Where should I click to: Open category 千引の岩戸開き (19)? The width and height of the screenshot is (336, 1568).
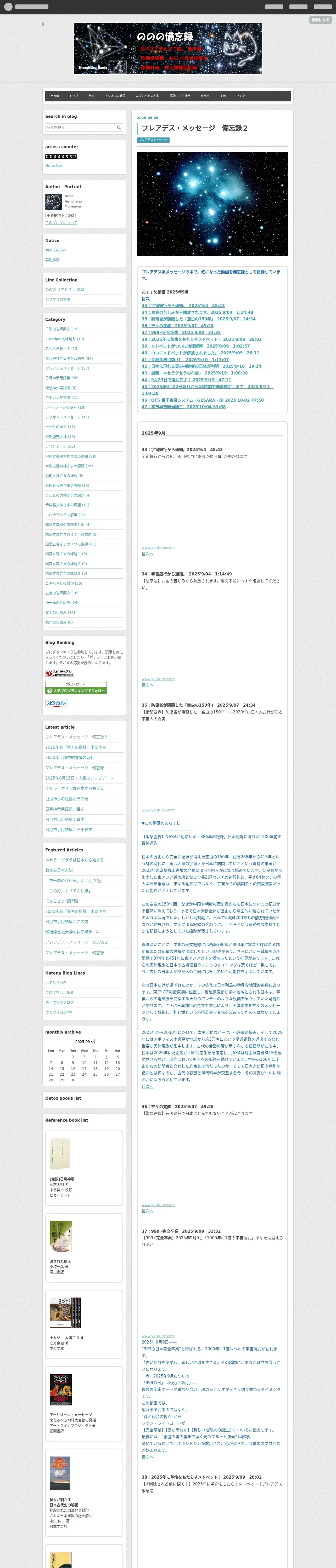click(x=61, y=329)
